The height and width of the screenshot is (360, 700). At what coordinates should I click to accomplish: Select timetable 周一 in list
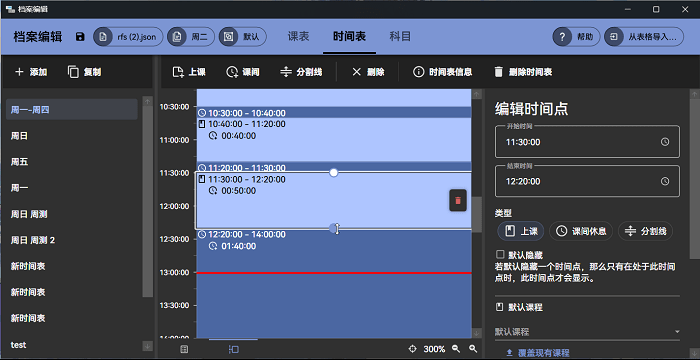(71, 188)
